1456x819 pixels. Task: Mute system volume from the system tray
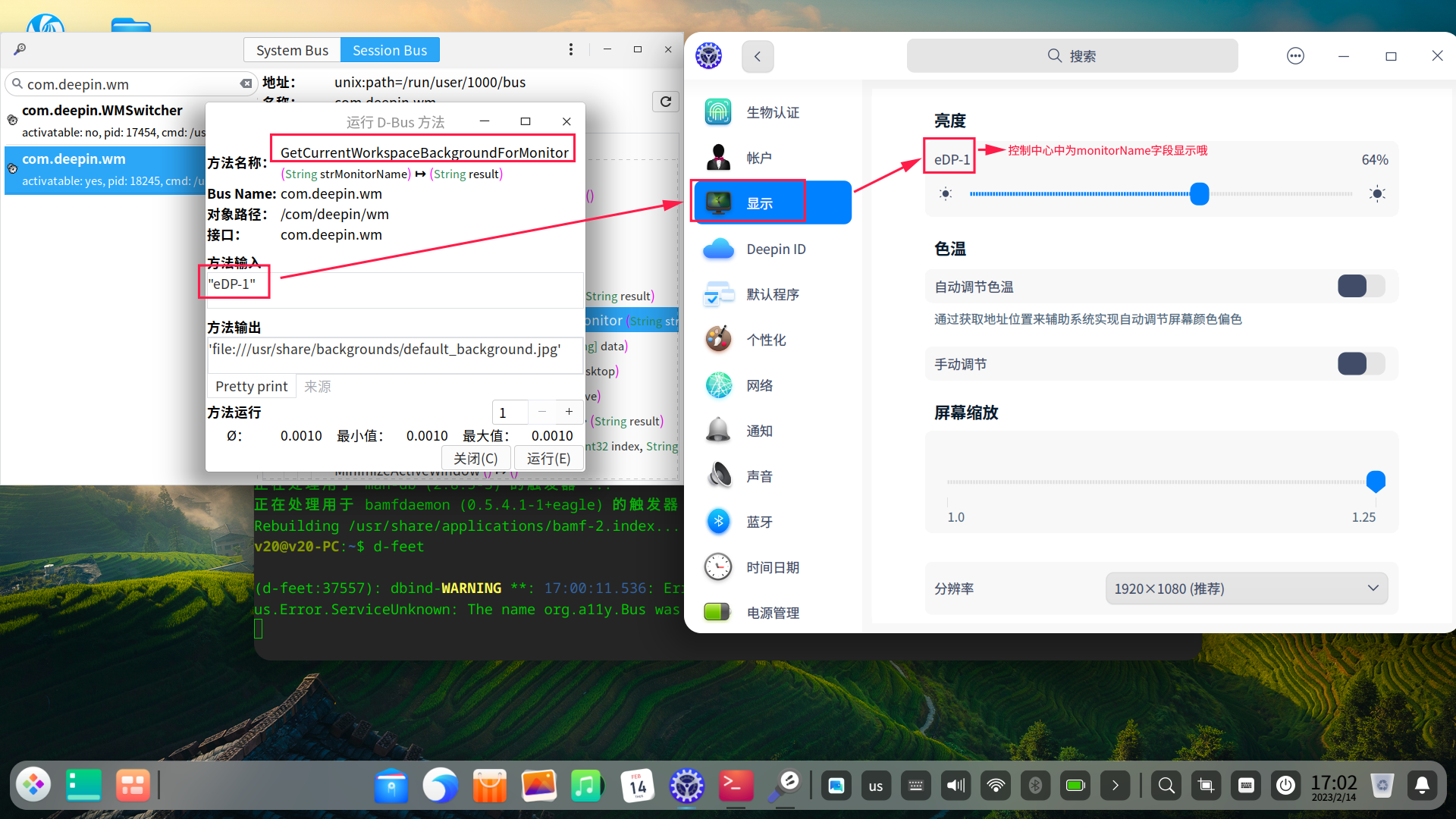tap(955, 785)
